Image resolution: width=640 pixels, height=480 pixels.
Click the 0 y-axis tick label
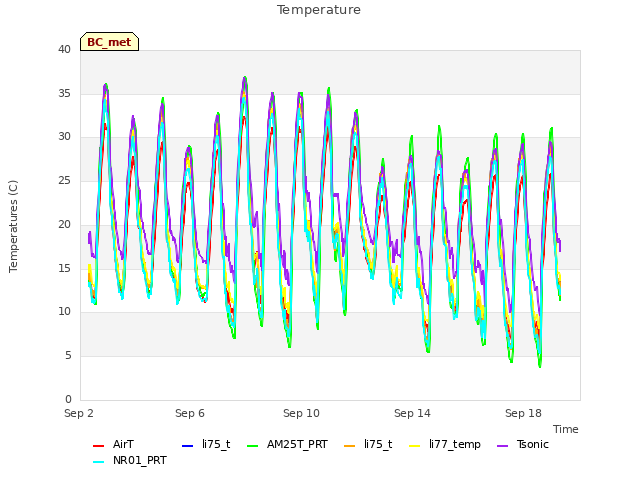click(x=68, y=399)
